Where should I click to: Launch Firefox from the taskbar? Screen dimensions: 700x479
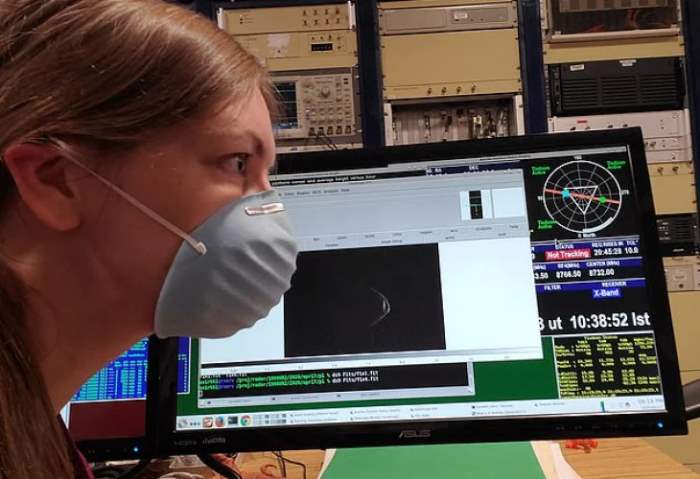point(219,422)
